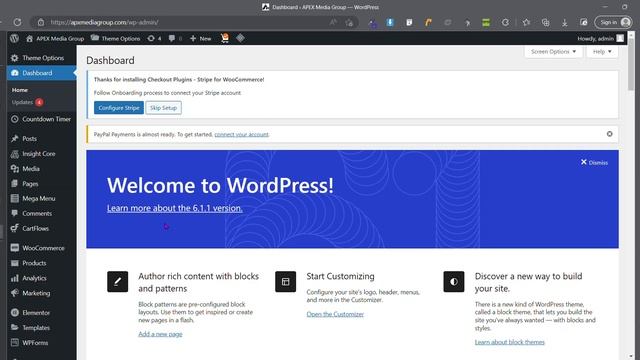
Task: Click the pencil icon for Author rich content
Action: (118, 282)
